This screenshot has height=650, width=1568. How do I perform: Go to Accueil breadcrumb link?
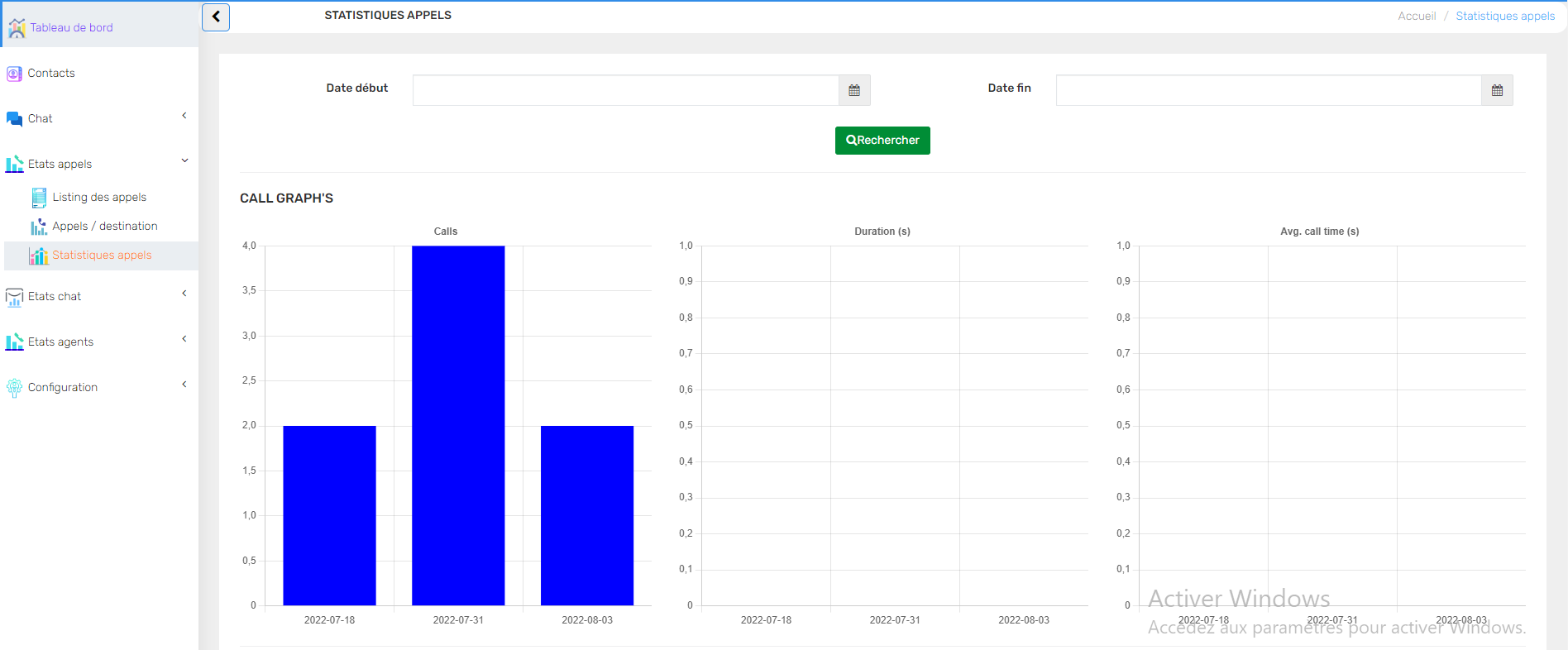point(1416,17)
